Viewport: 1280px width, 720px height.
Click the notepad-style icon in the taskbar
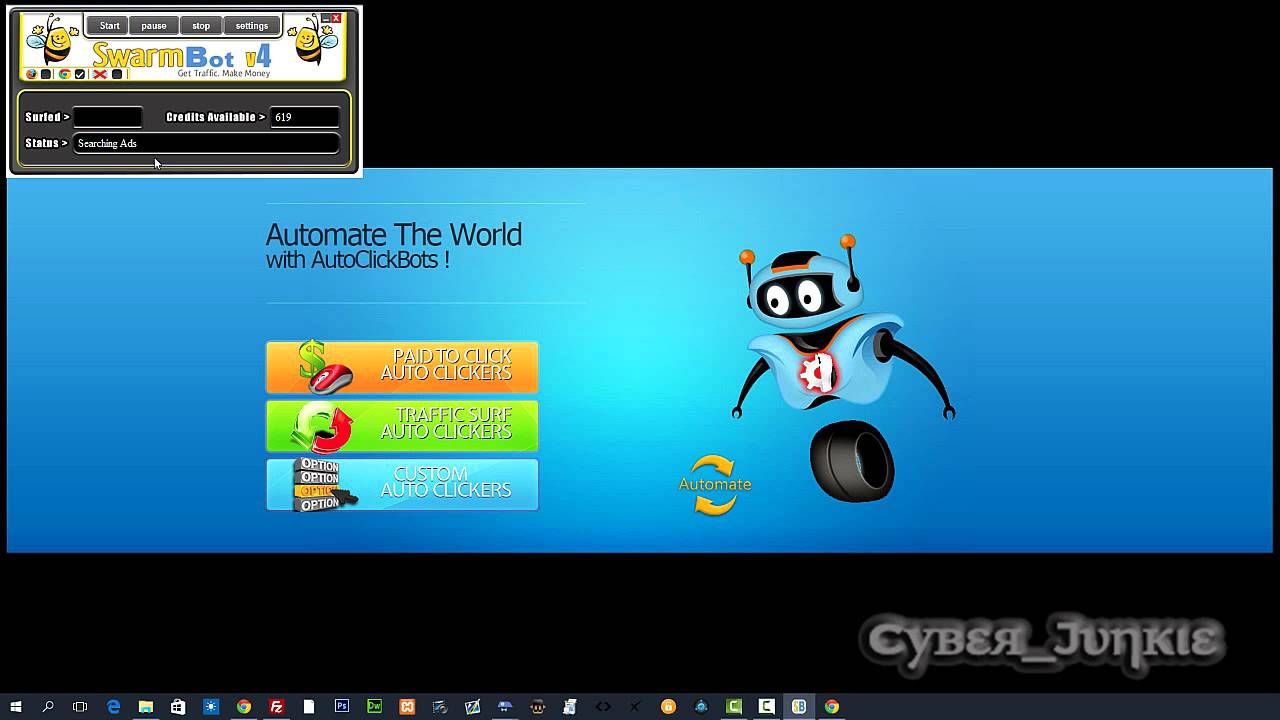570,706
